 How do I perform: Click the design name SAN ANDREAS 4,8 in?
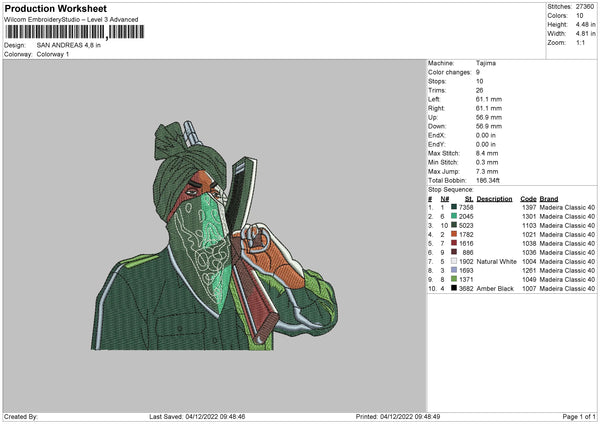69,45
